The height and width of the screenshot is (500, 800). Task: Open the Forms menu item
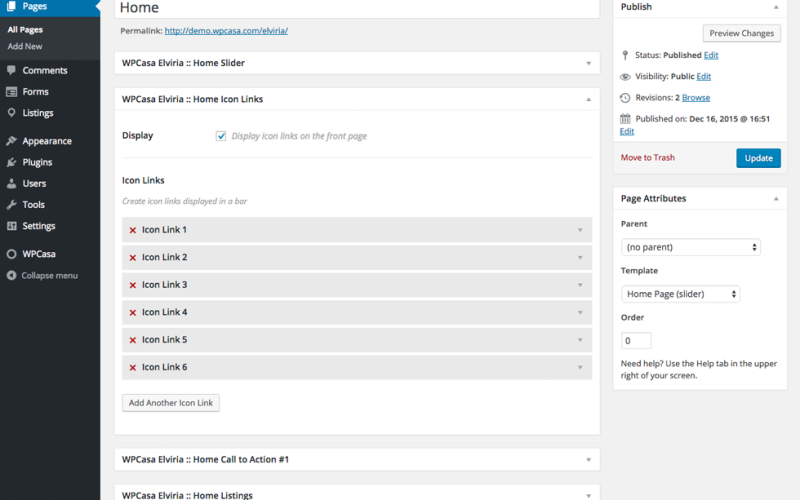[35, 92]
